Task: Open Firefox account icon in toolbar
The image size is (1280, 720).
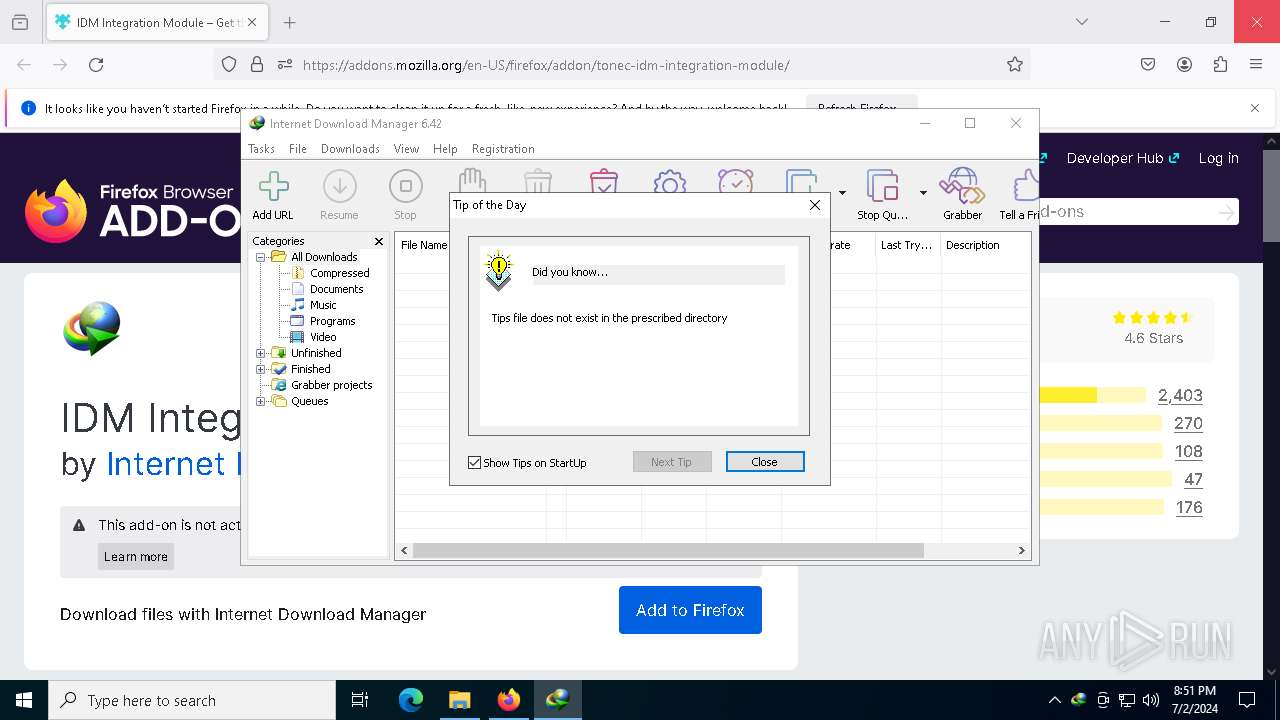Action: click(1184, 65)
